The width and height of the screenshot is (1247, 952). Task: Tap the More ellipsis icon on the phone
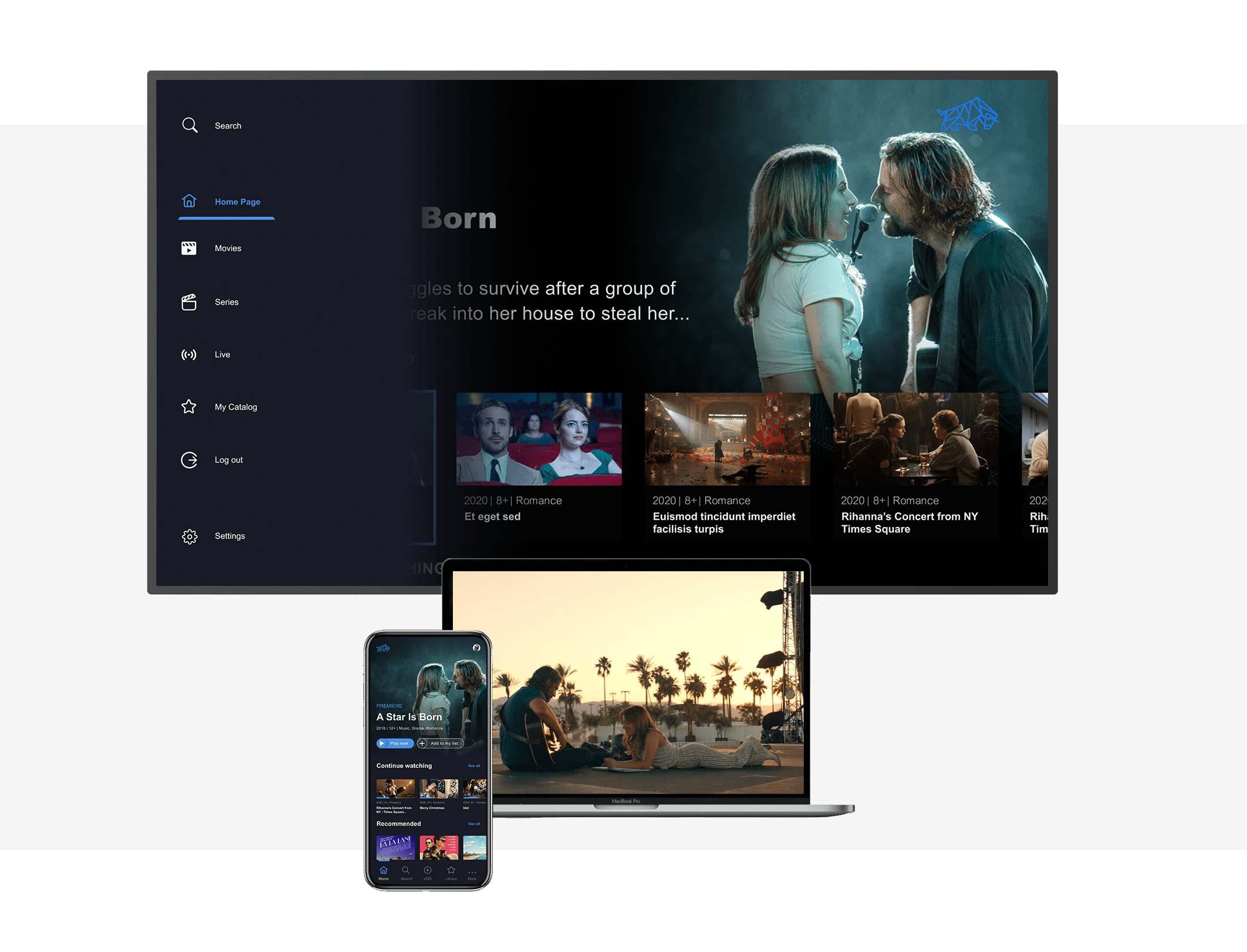tap(472, 871)
